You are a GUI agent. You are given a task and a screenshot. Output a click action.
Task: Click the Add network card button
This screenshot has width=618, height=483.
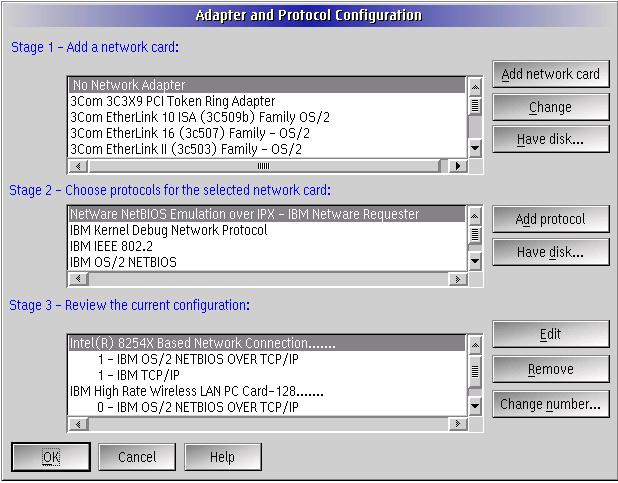tap(551, 74)
